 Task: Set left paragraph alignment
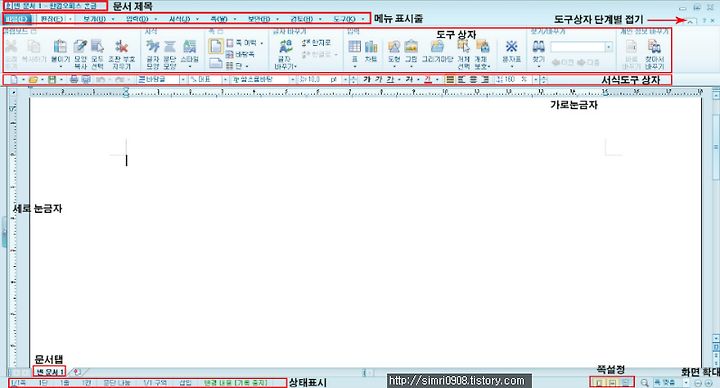pyautogui.click(x=461, y=79)
